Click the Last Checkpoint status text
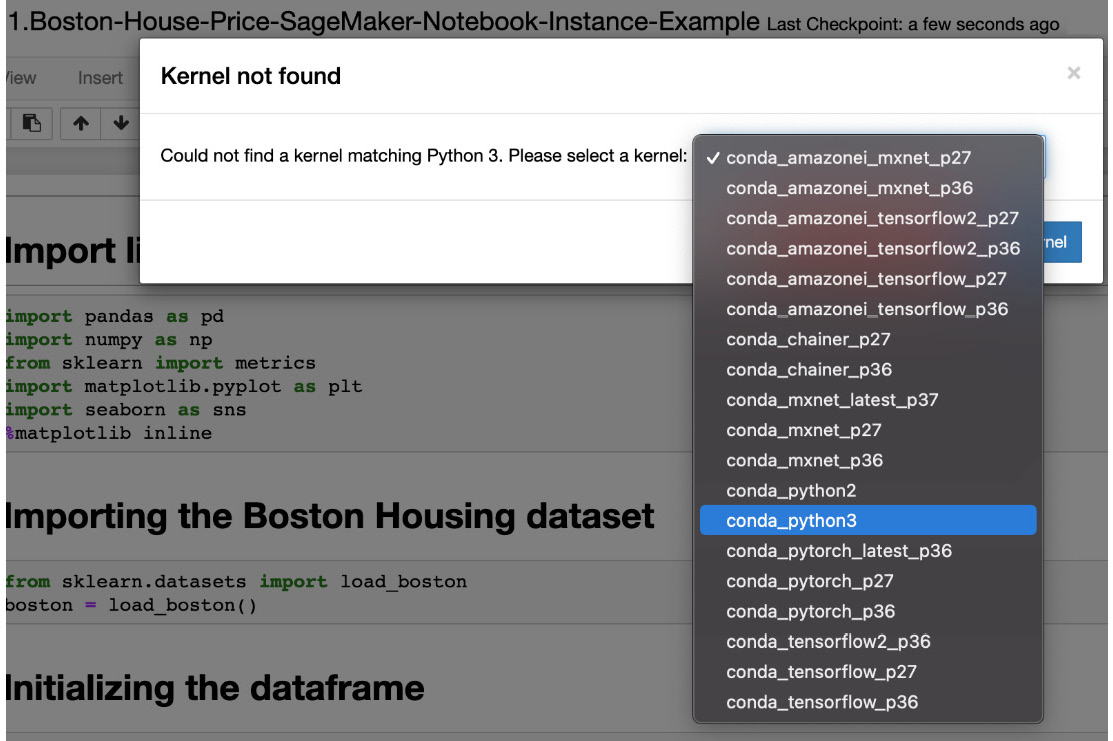The image size is (1113, 741). pos(913,24)
